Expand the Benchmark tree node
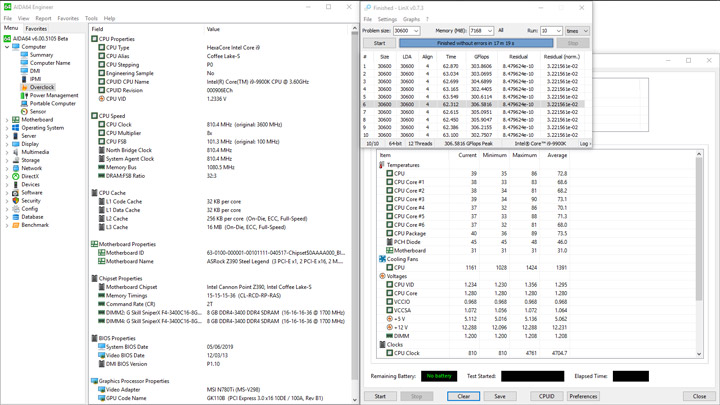The height and width of the screenshot is (405, 720). (x=7, y=225)
